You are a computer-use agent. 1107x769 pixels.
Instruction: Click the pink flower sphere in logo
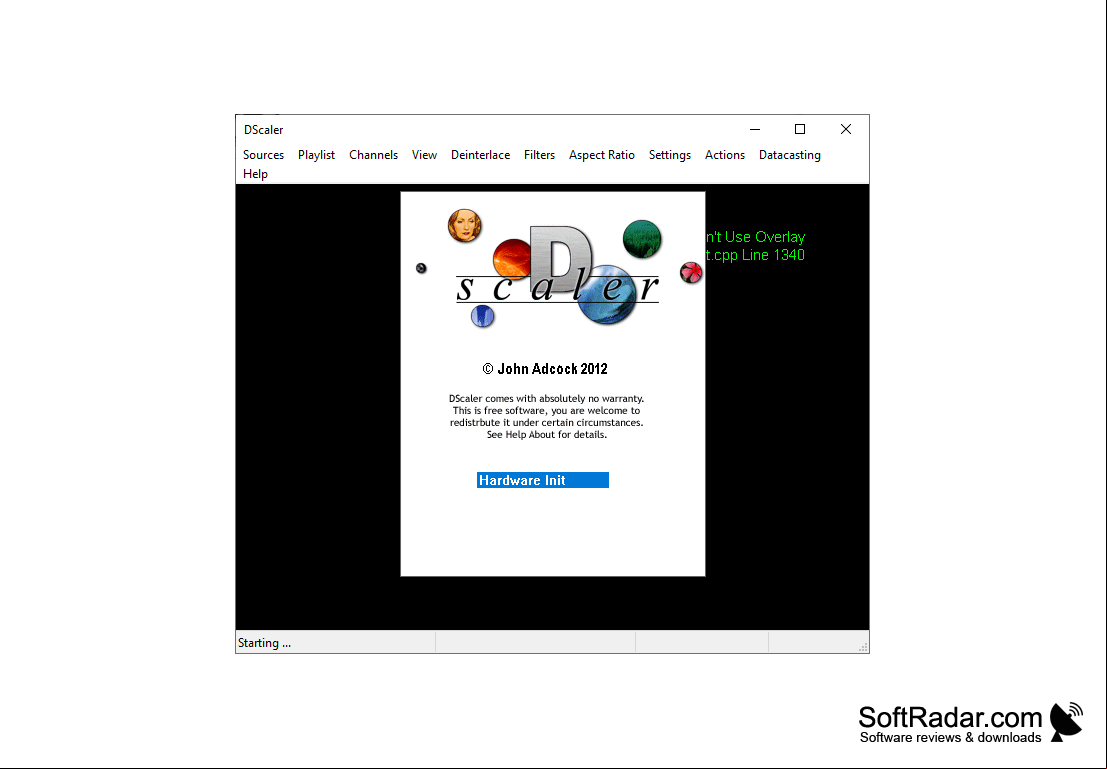tap(691, 272)
